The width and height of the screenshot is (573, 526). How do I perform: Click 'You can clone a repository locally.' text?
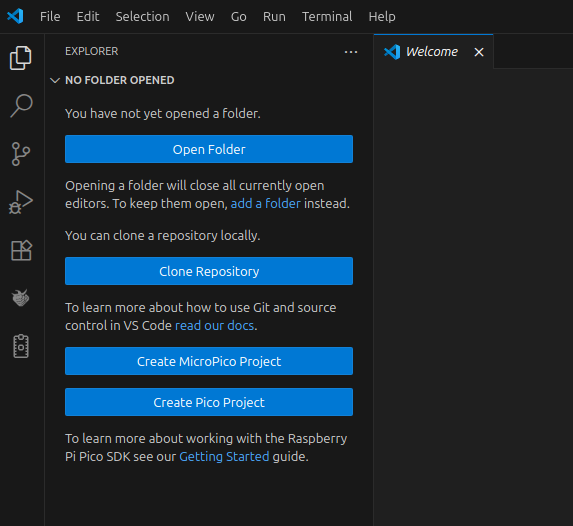pos(163,236)
